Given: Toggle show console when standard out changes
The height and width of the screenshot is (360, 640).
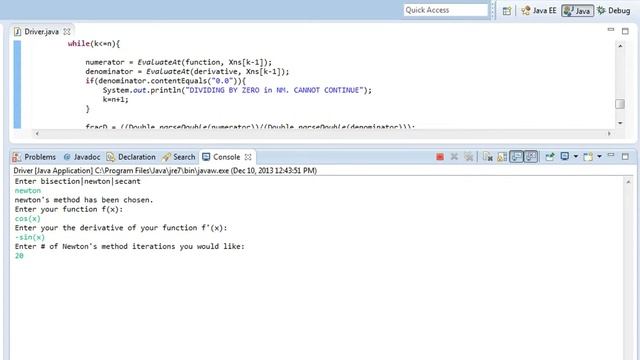Looking at the screenshot, I should [x=516, y=157].
